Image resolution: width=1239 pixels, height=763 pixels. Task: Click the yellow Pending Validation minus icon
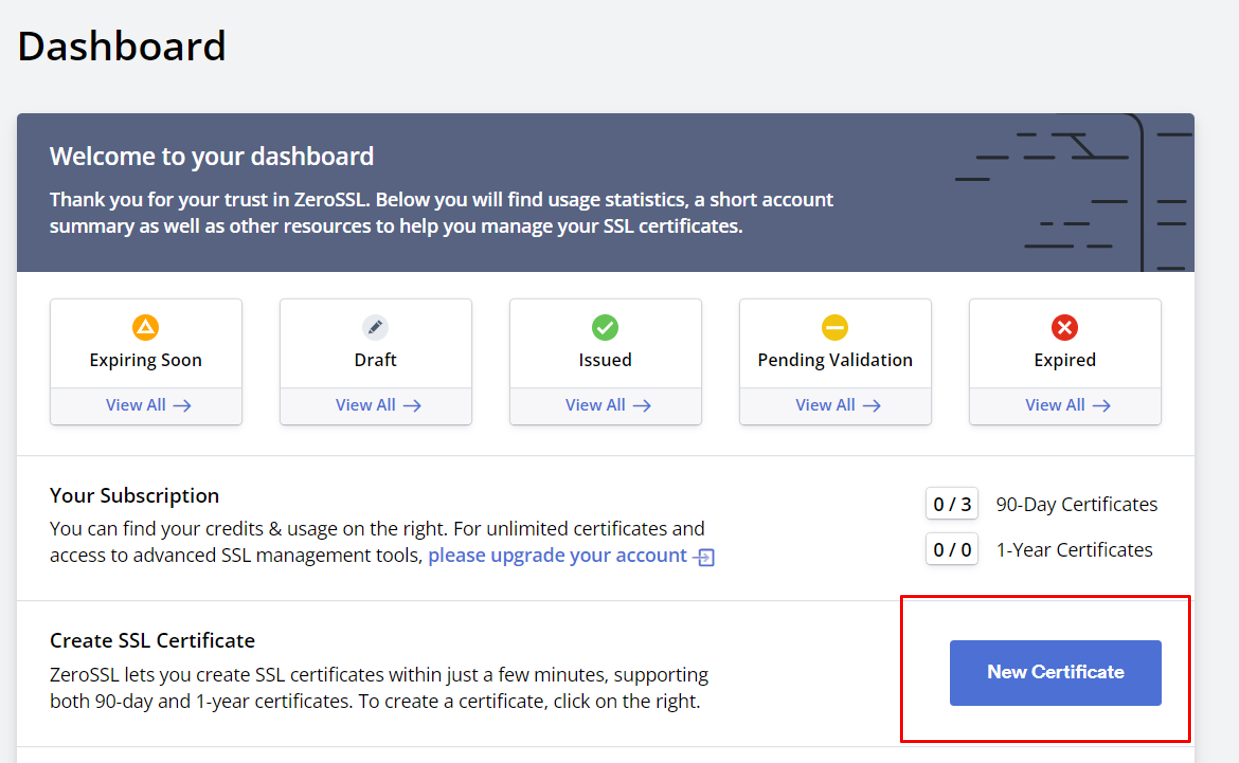(x=835, y=327)
